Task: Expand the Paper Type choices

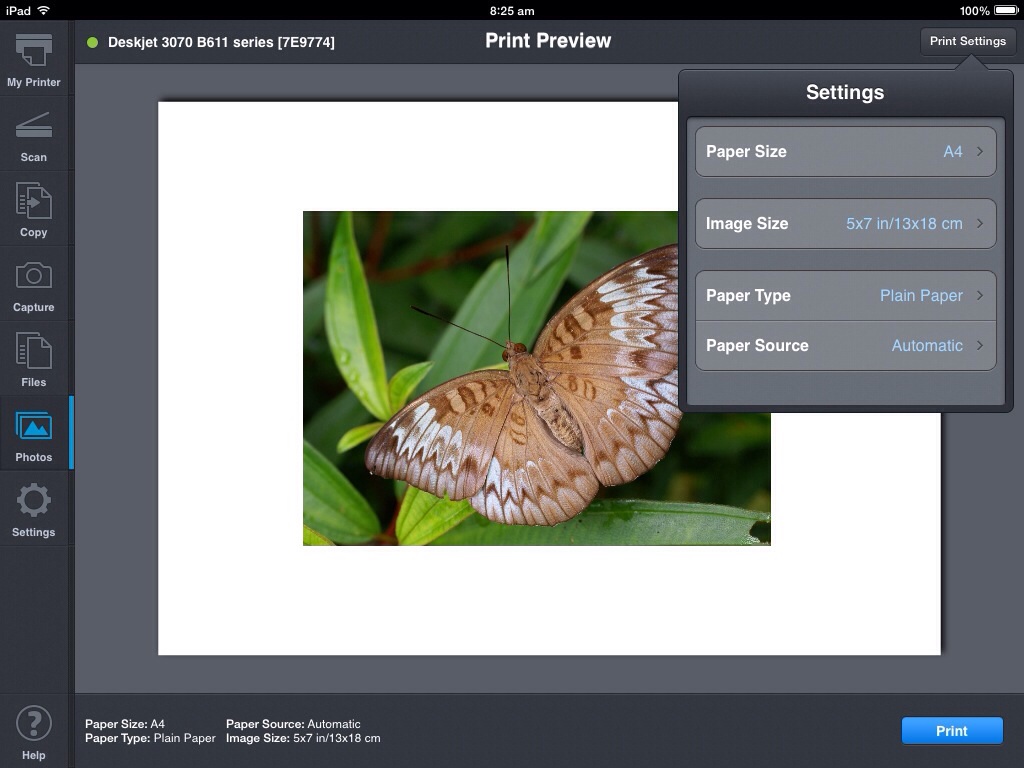Action: tap(845, 295)
